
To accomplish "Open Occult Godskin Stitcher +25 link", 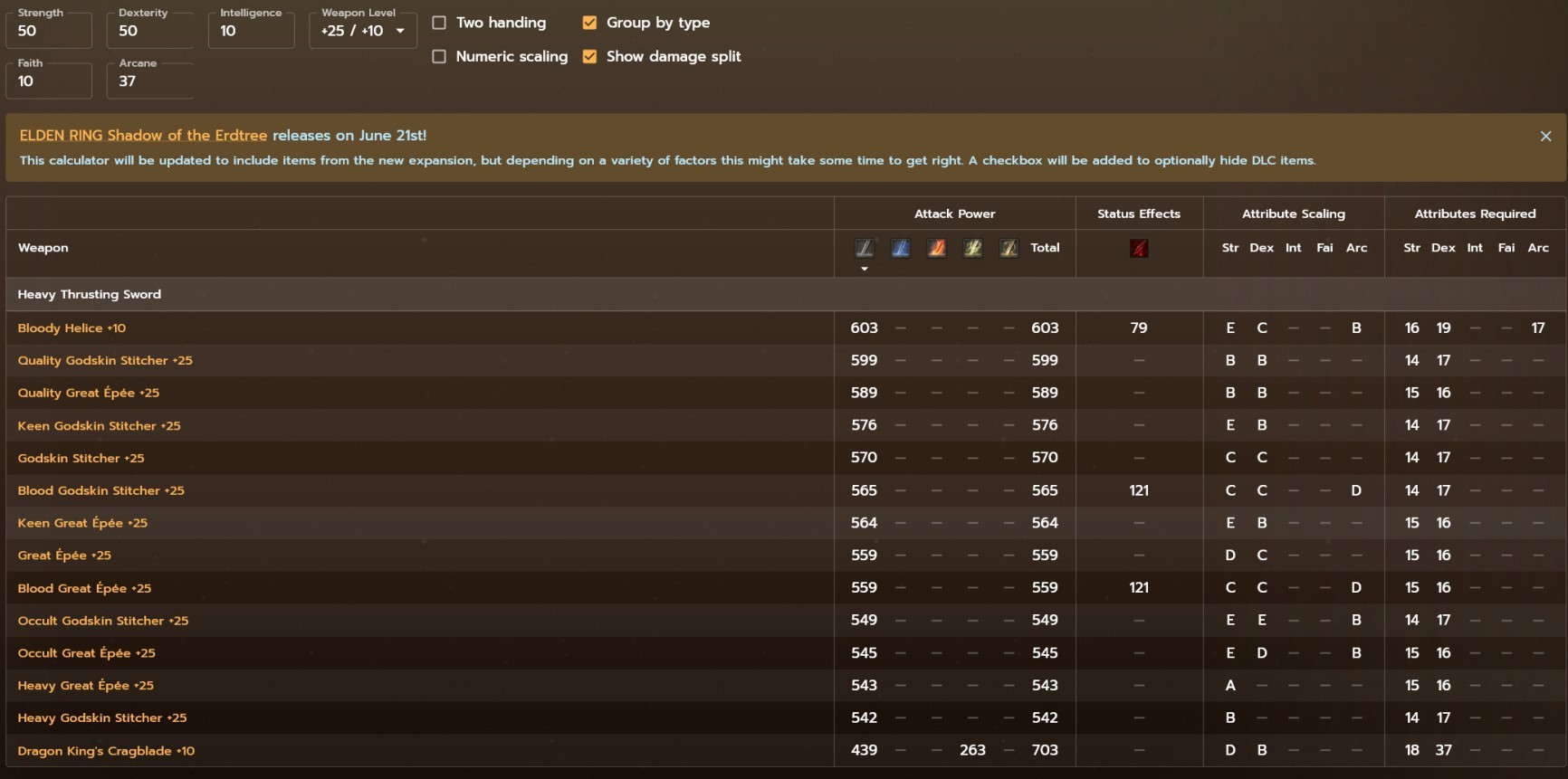I will [x=103, y=621].
